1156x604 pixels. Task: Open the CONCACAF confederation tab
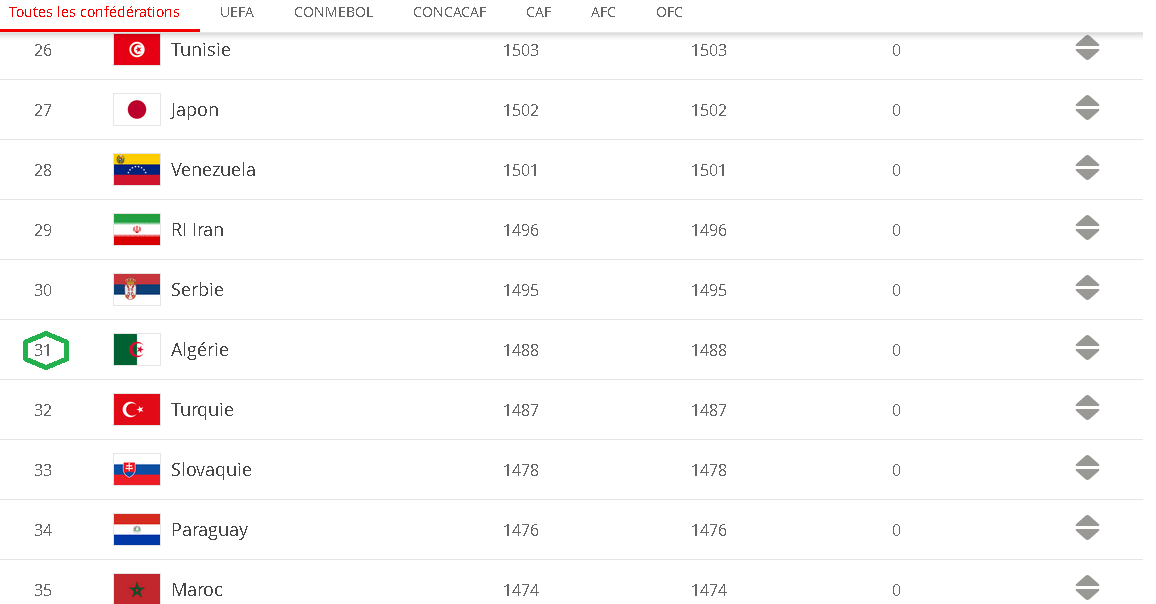(449, 13)
